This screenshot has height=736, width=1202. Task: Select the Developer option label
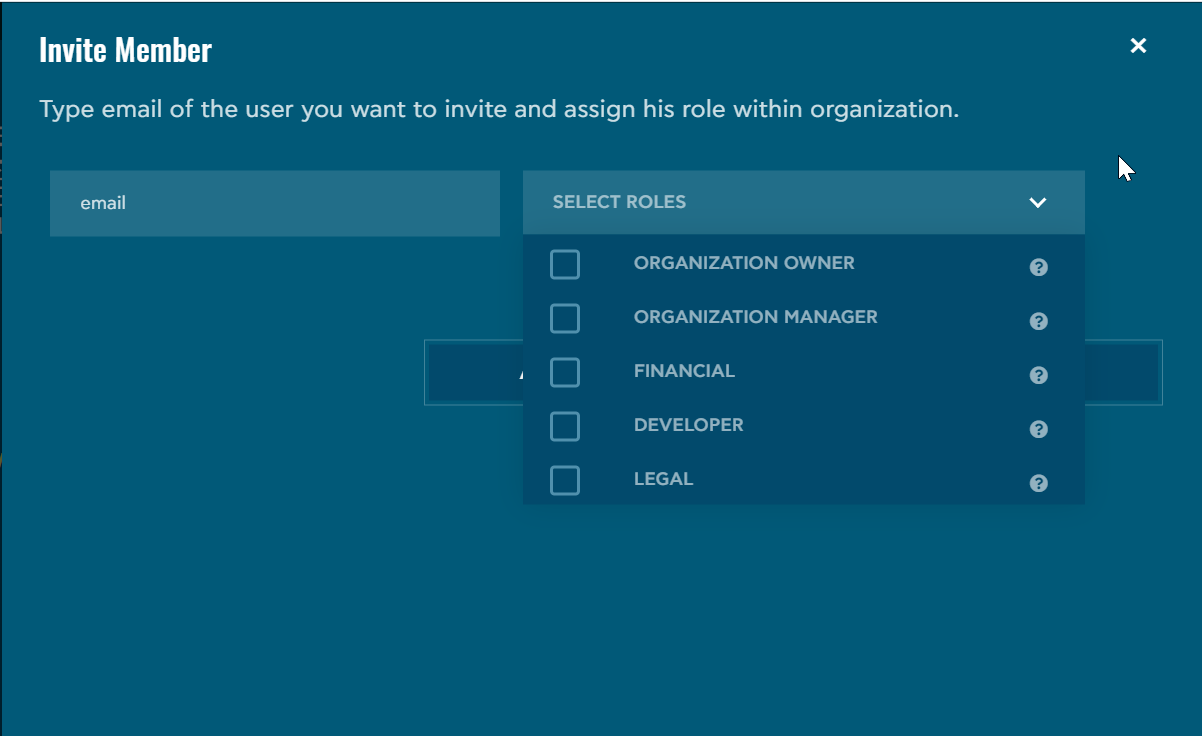pos(688,425)
